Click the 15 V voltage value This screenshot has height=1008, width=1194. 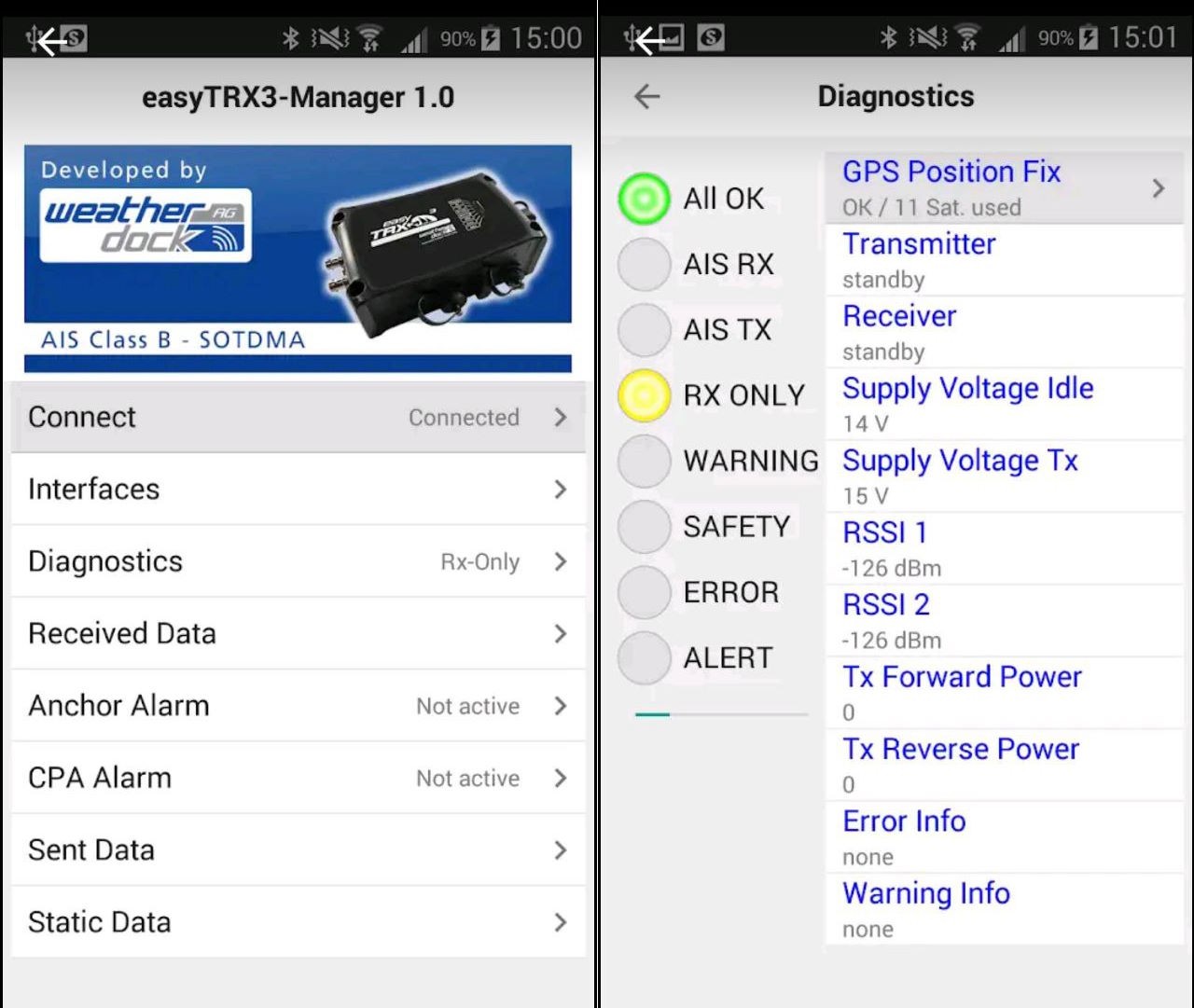pyautogui.click(x=866, y=496)
